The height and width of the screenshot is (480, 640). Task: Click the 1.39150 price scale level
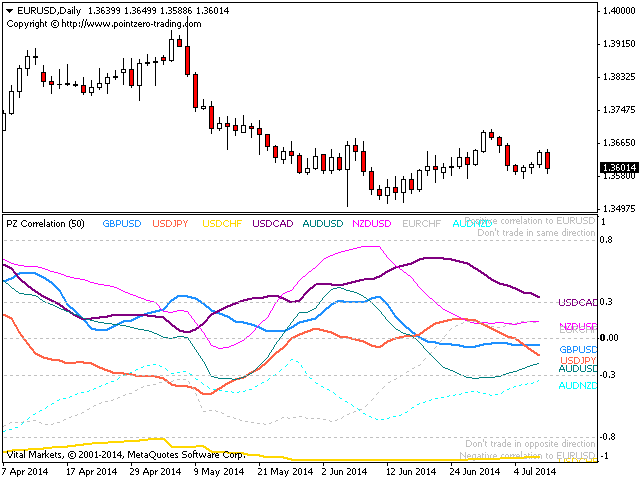pos(618,44)
